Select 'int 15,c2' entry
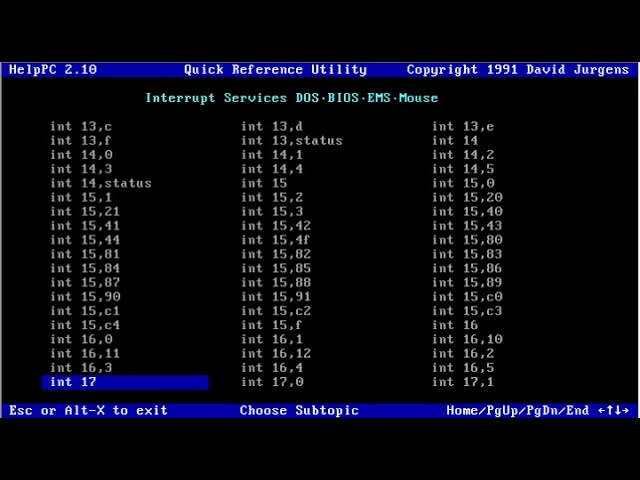 point(276,311)
